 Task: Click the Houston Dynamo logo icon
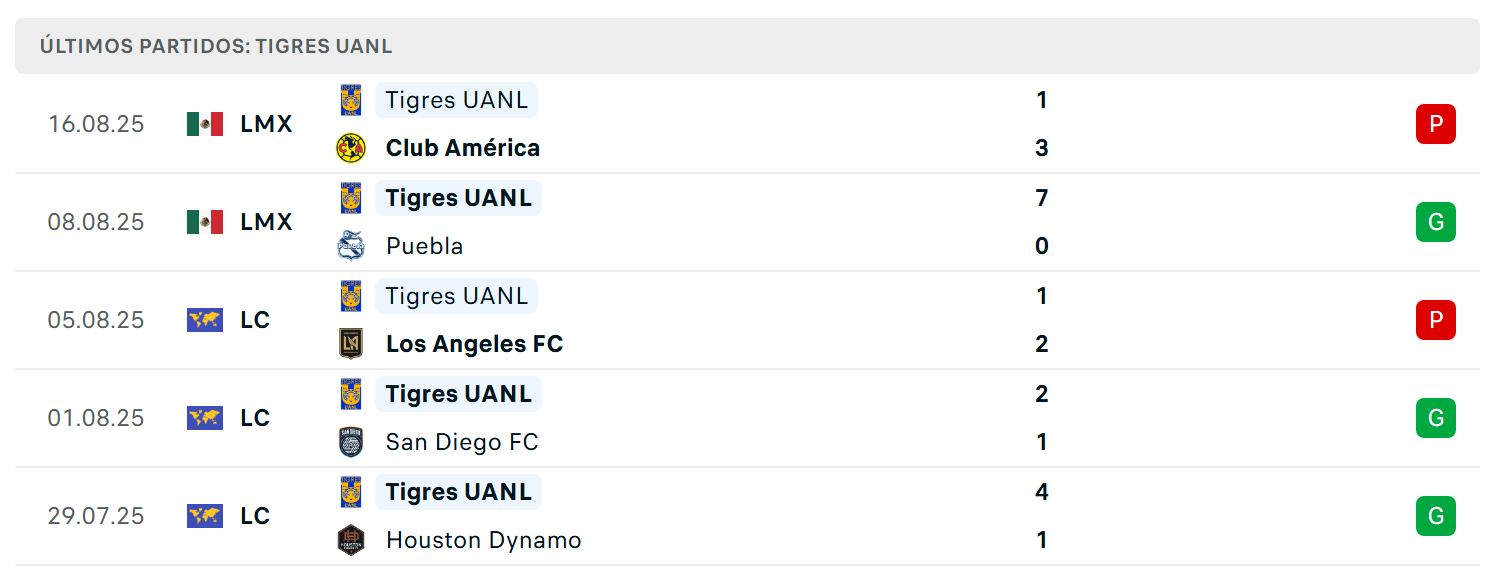pyautogui.click(x=351, y=540)
